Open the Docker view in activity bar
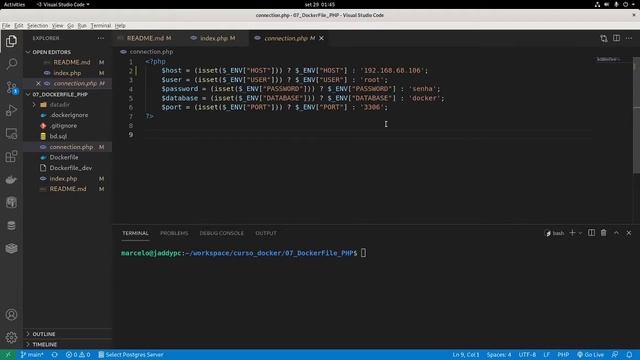 (11, 180)
